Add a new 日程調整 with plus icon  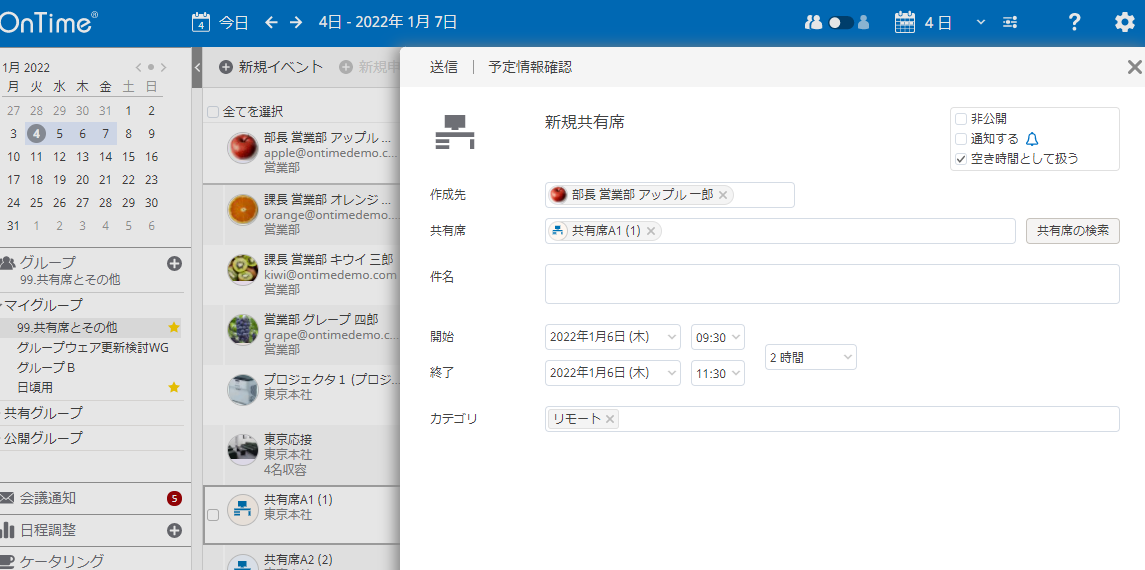click(x=175, y=531)
